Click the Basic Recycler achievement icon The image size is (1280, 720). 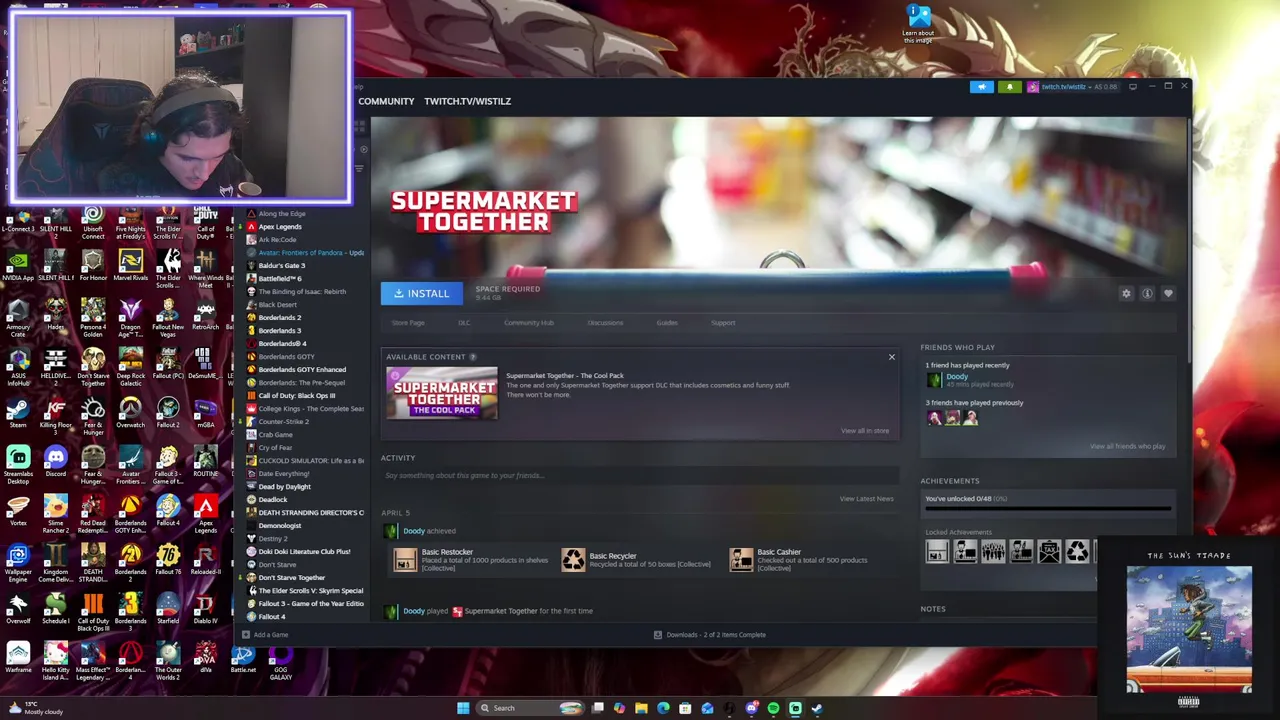573,560
